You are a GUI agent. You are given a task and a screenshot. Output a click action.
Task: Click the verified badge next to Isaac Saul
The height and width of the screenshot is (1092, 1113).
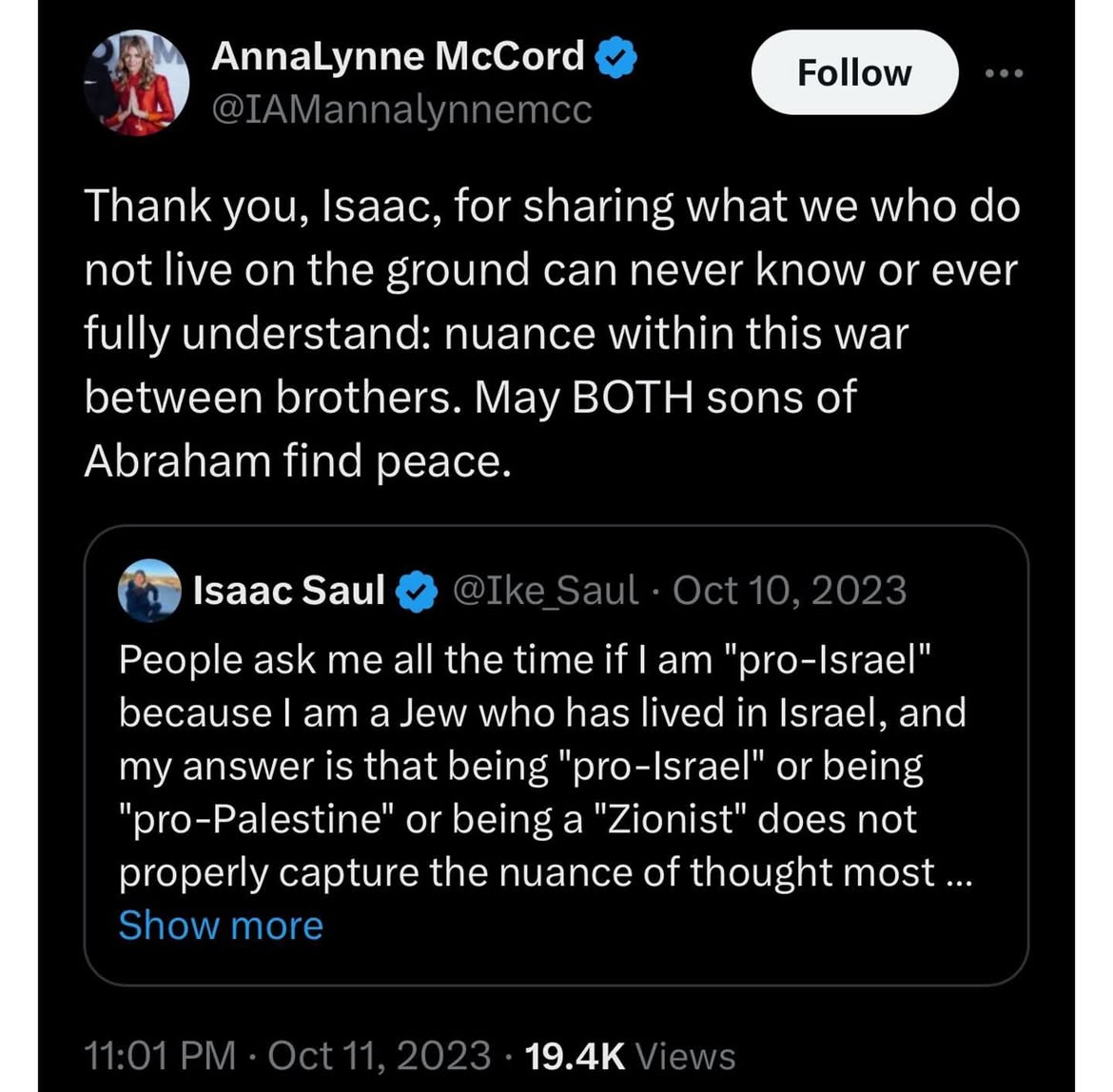tap(417, 593)
